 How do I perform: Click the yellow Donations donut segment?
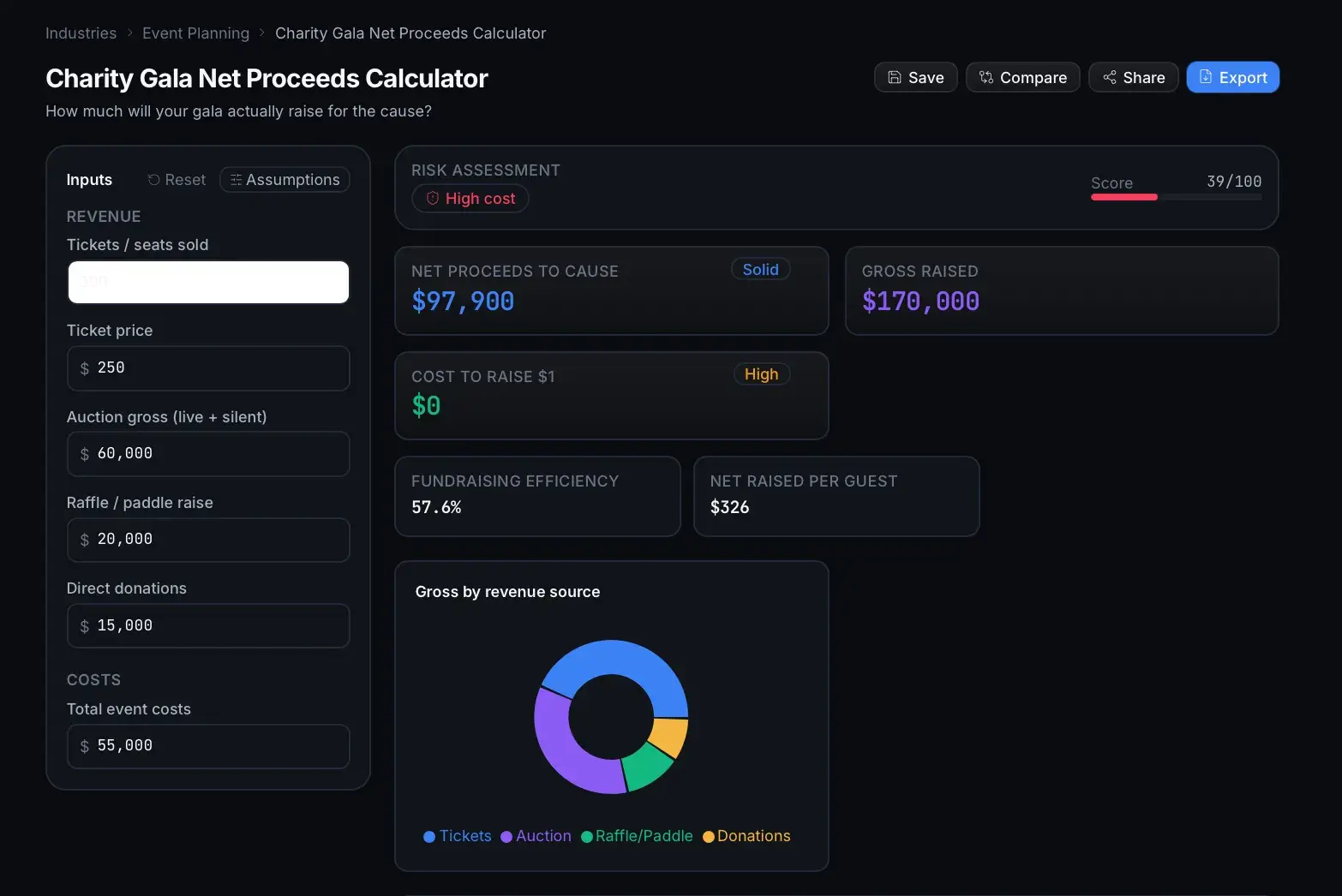[x=671, y=735]
